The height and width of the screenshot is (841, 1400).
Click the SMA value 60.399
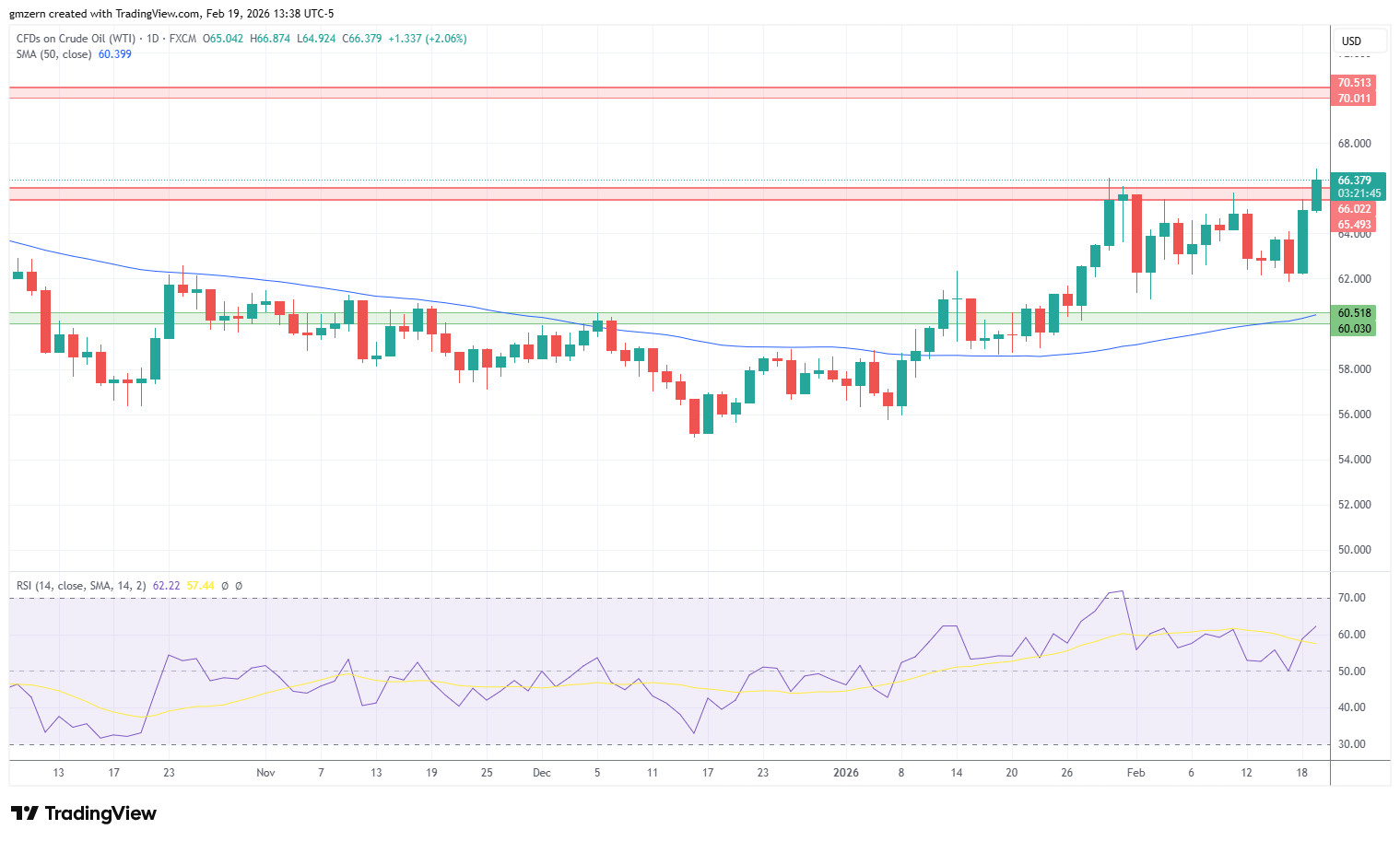pyautogui.click(x=115, y=54)
